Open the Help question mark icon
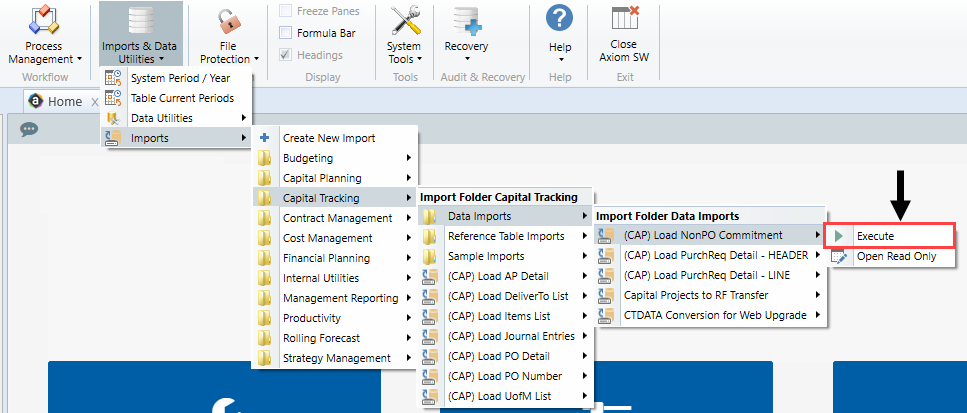The width and height of the screenshot is (967, 413). click(559, 18)
